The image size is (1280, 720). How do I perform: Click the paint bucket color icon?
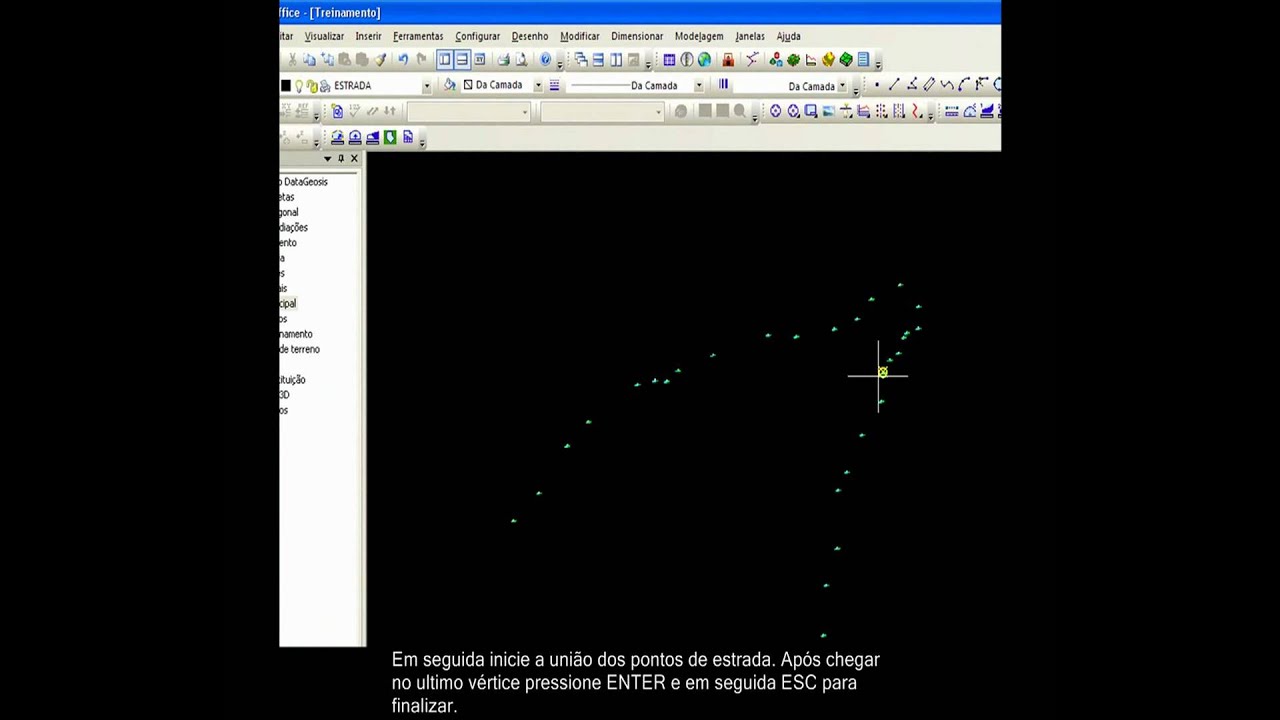pyautogui.click(x=450, y=85)
